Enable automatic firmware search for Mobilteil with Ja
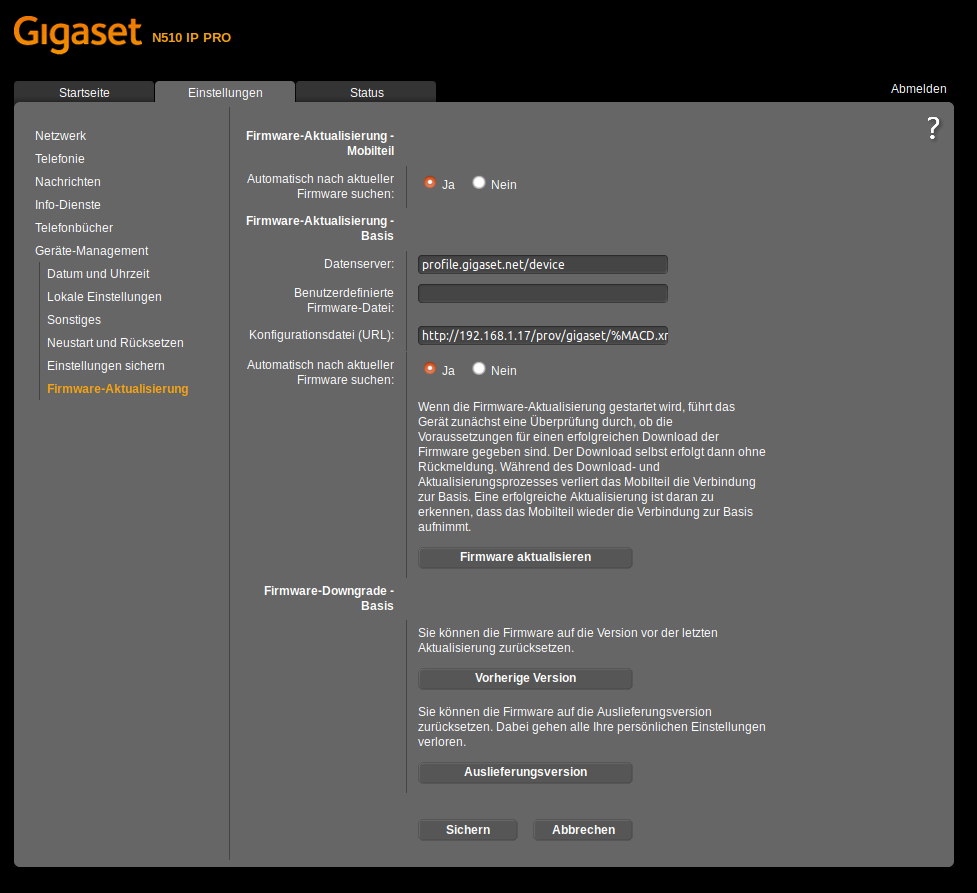Screen dimensions: 977x893 429,183
